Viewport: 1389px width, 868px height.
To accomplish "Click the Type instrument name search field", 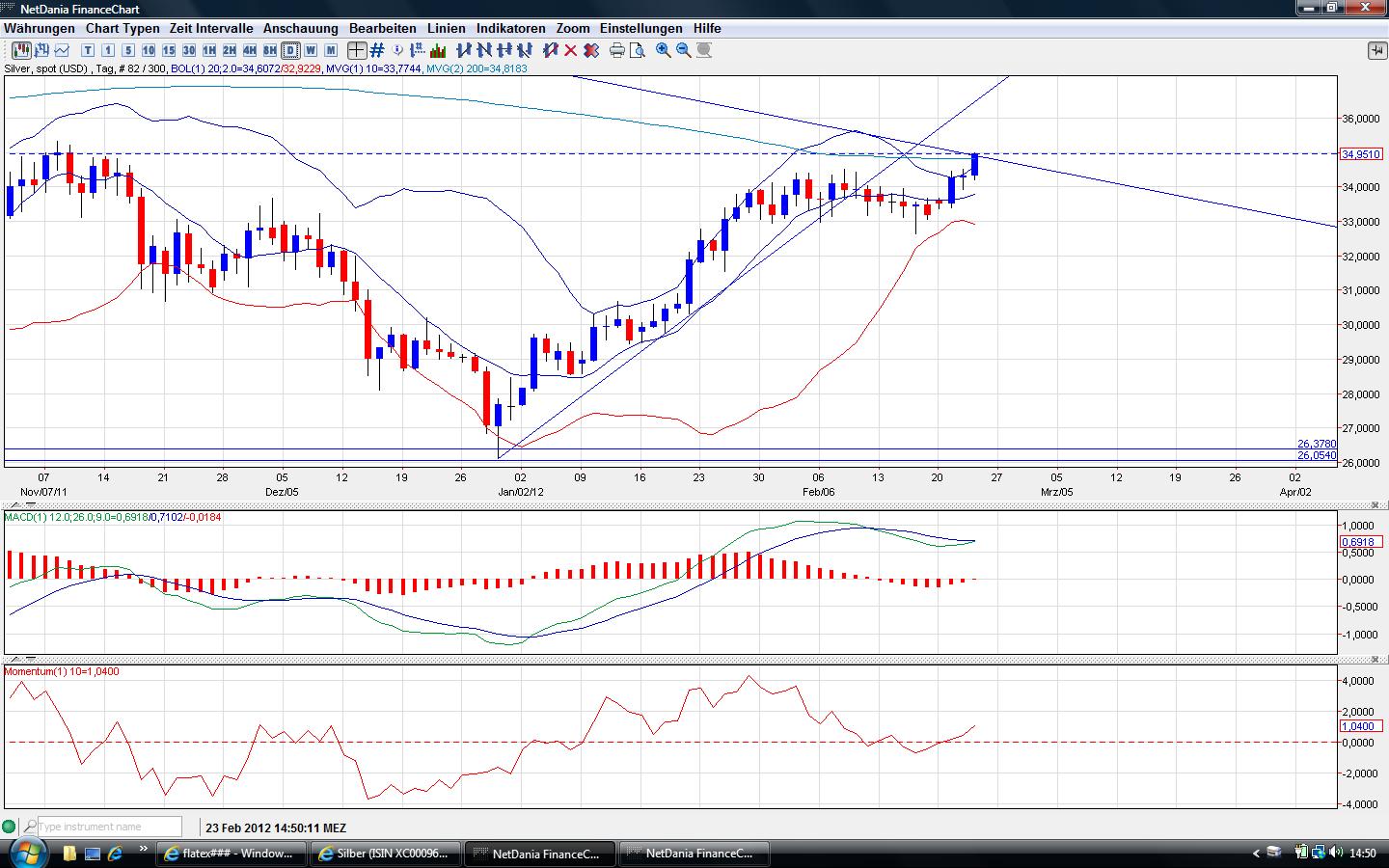I will pos(109,827).
